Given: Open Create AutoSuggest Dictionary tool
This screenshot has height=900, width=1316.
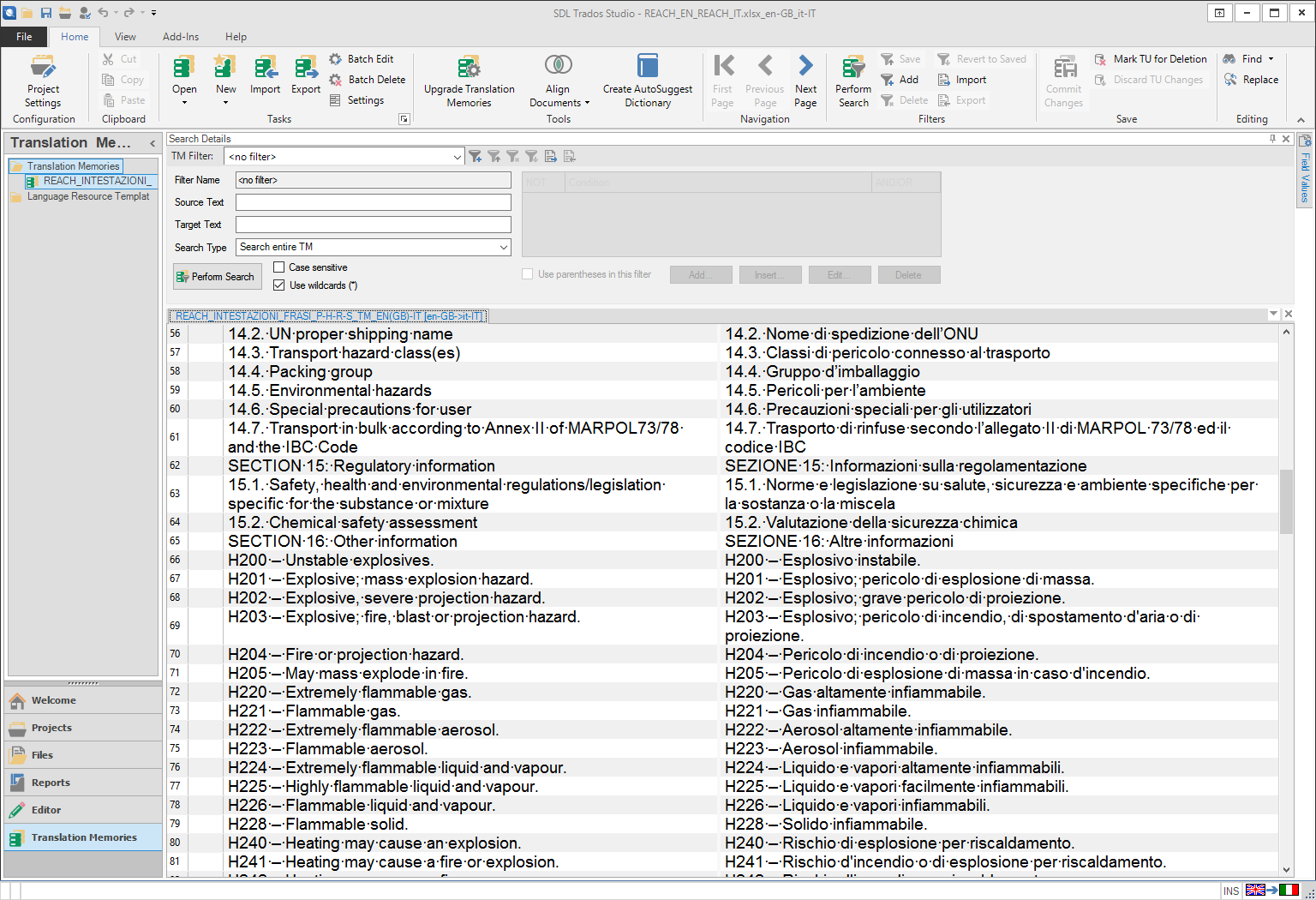Looking at the screenshot, I should pyautogui.click(x=648, y=81).
